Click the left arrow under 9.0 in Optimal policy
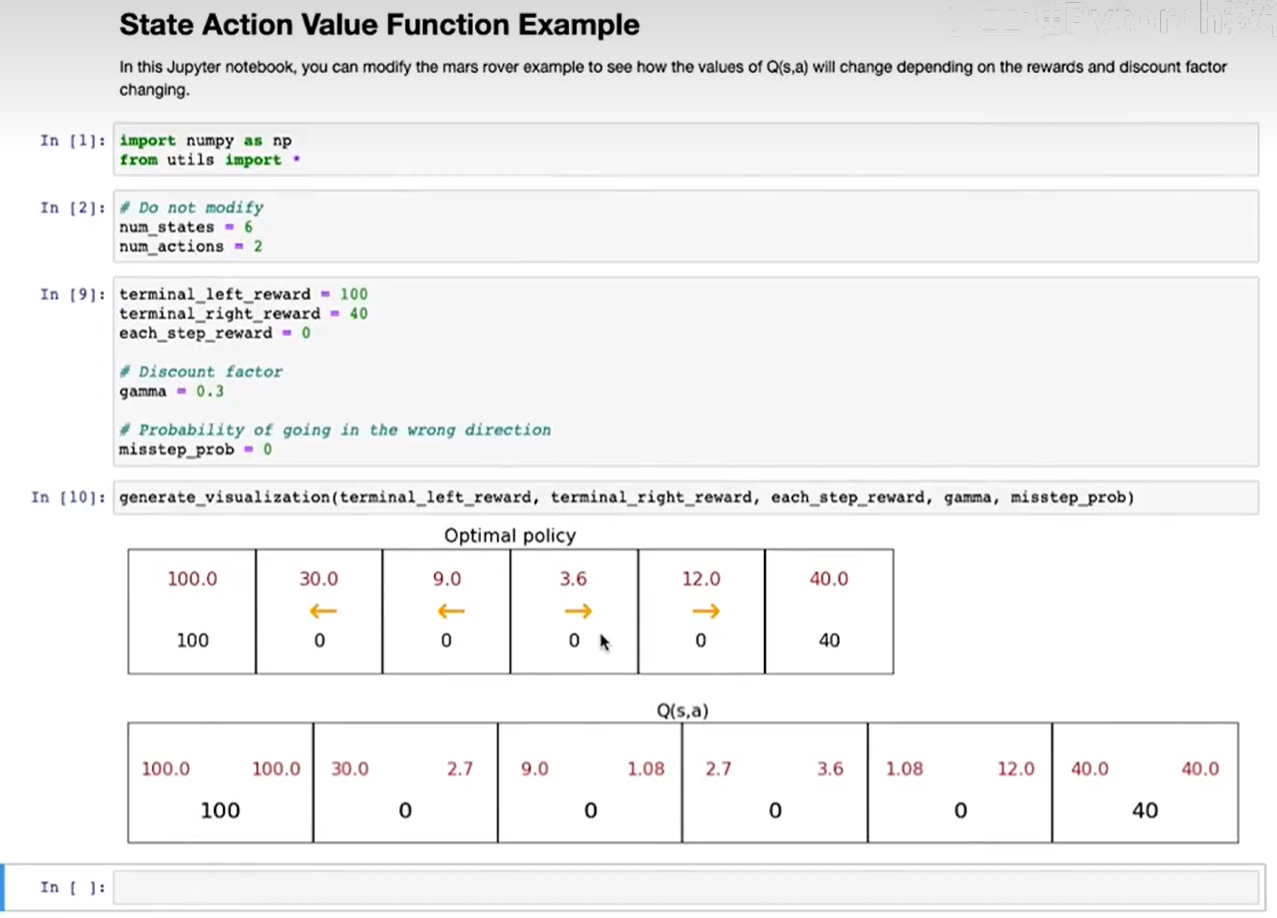The width and height of the screenshot is (1277, 918). pos(451,611)
